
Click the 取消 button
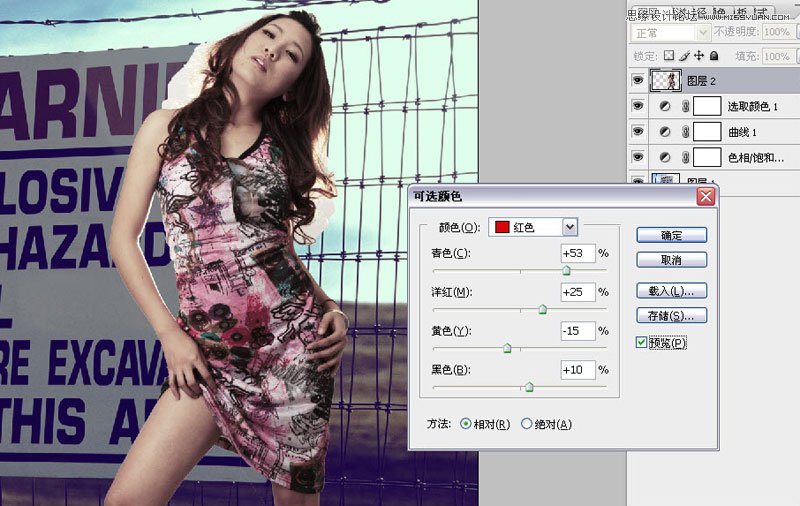[671, 260]
